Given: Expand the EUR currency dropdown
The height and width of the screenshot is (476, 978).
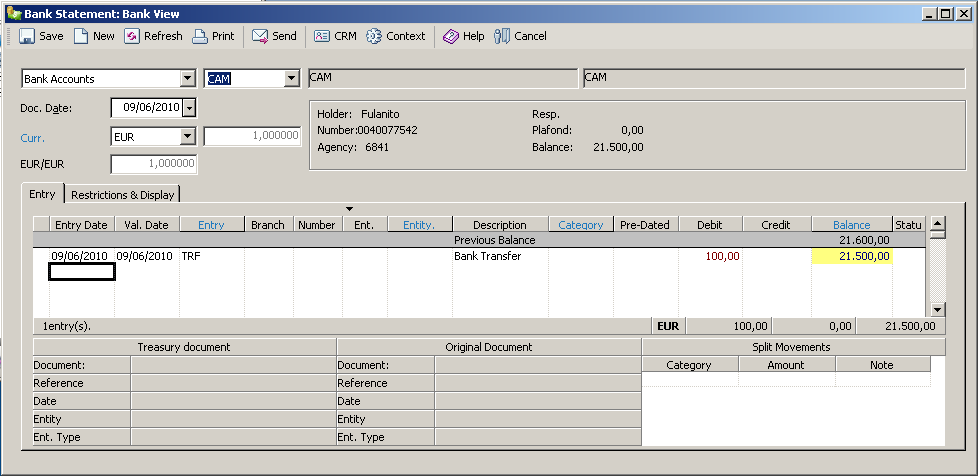Looking at the screenshot, I should click(x=187, y=137).
